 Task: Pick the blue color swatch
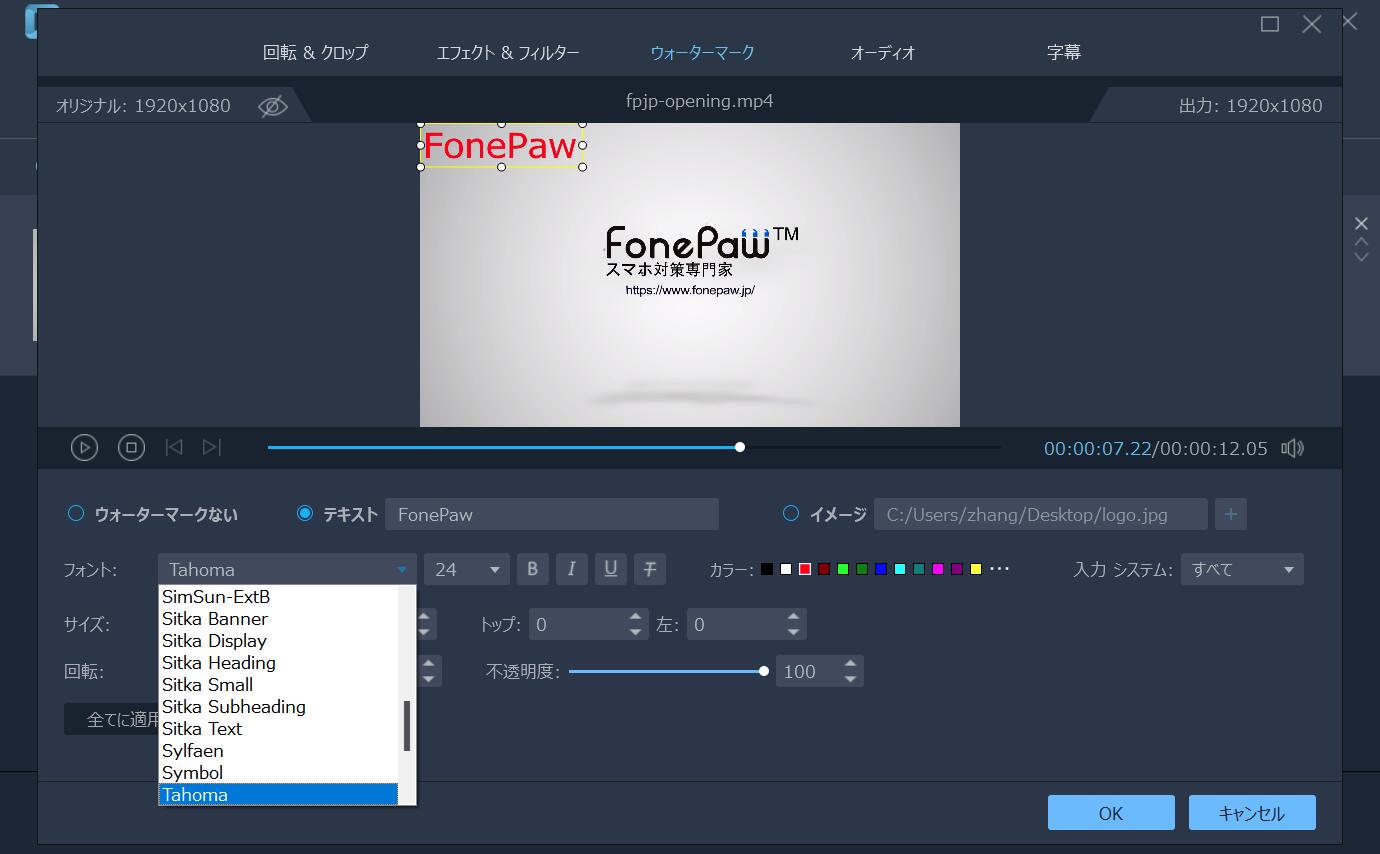point(881,569)
